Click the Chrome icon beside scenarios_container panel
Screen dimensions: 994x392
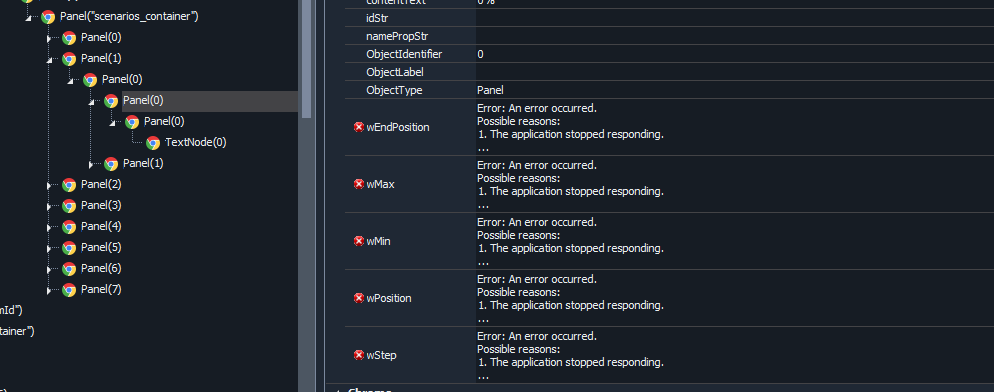coord(48,17)
